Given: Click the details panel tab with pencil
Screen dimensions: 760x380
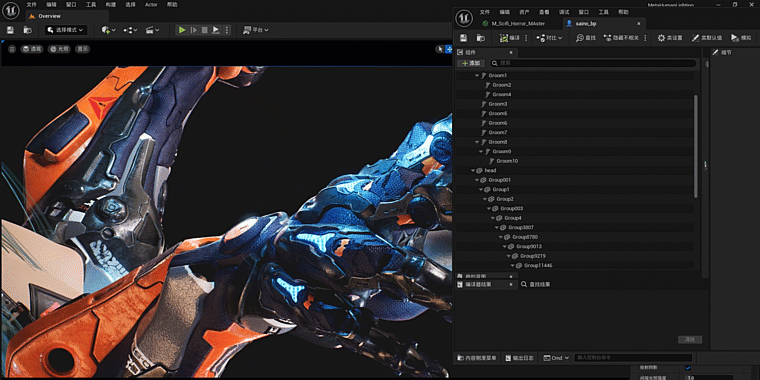Looking at the screenshot, I should 722,52.
